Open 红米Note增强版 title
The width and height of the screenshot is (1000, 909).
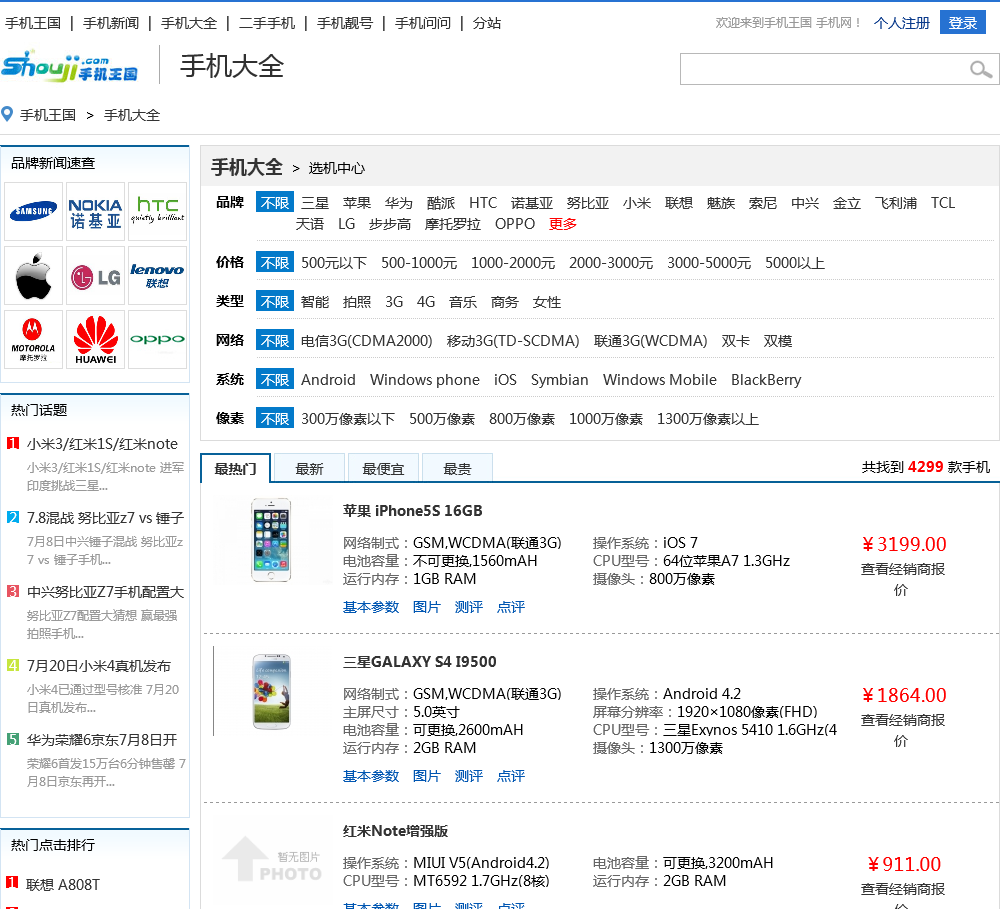[395, 831]
